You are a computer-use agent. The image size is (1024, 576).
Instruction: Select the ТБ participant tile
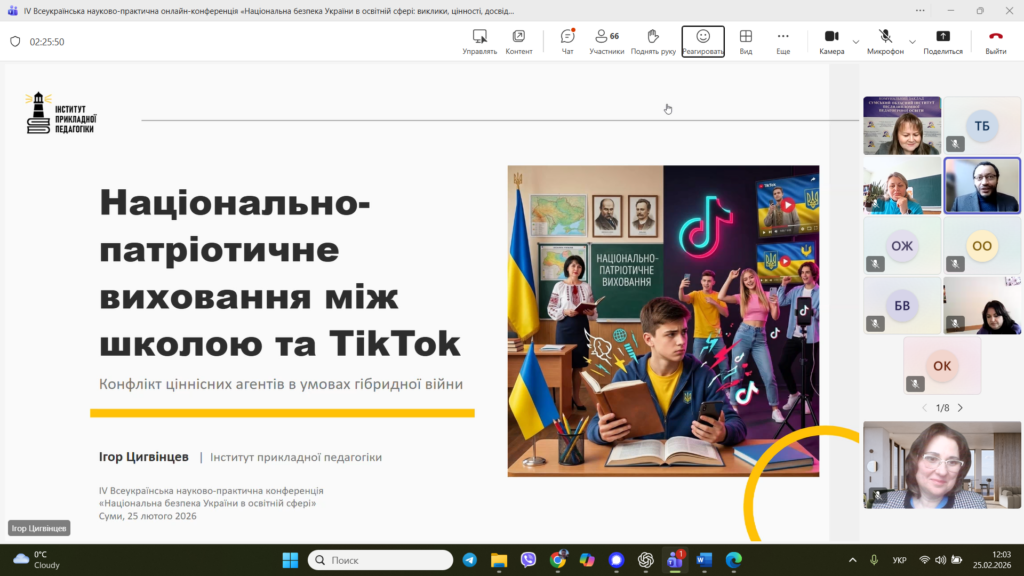(x=982, y=125)
